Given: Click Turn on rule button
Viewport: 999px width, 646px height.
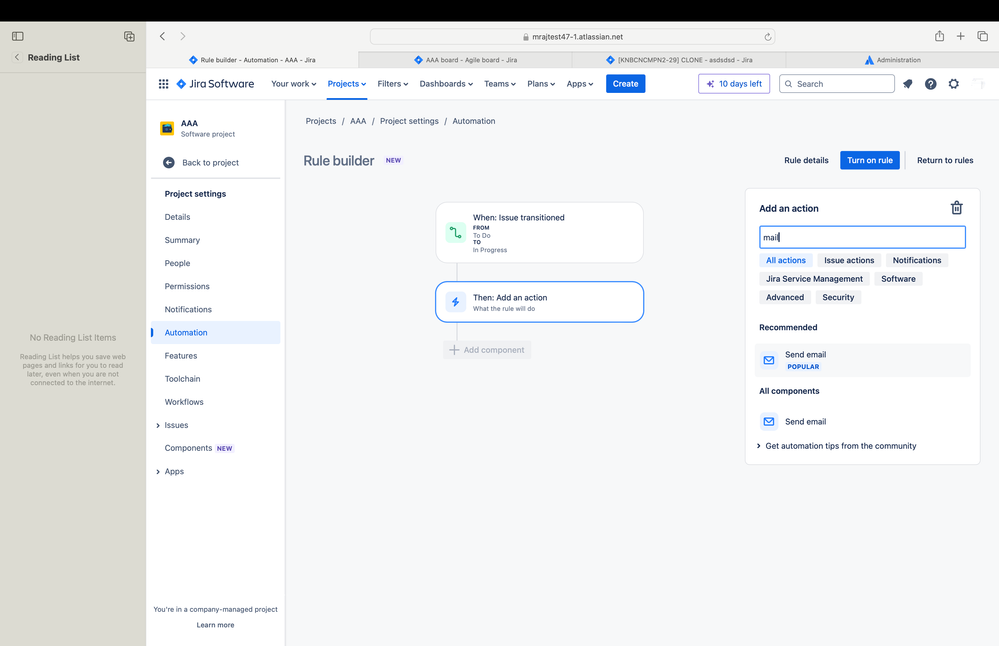Looking at the screenshot, I should (x=870, y=161).
